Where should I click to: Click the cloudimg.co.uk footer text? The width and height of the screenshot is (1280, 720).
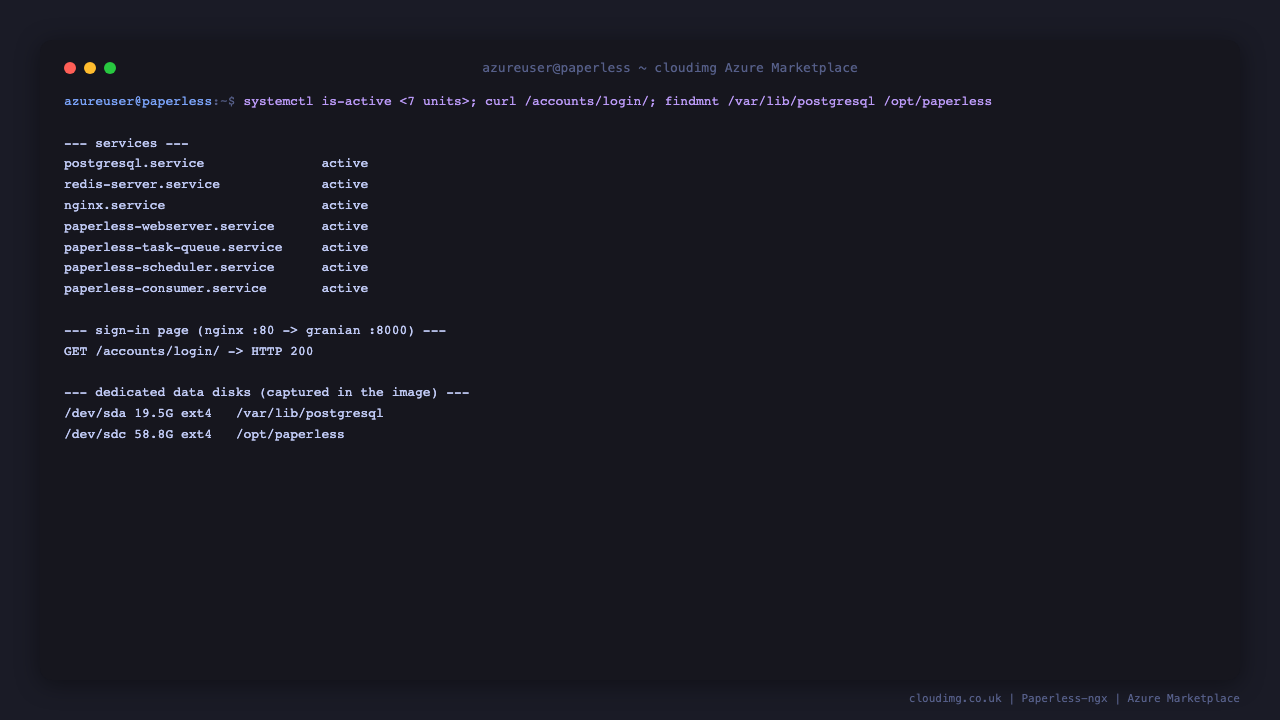point(955,698)
